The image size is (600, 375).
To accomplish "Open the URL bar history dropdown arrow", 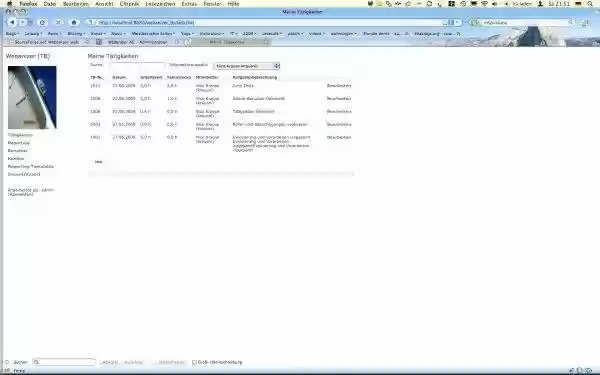I will (x=457, y=23).
